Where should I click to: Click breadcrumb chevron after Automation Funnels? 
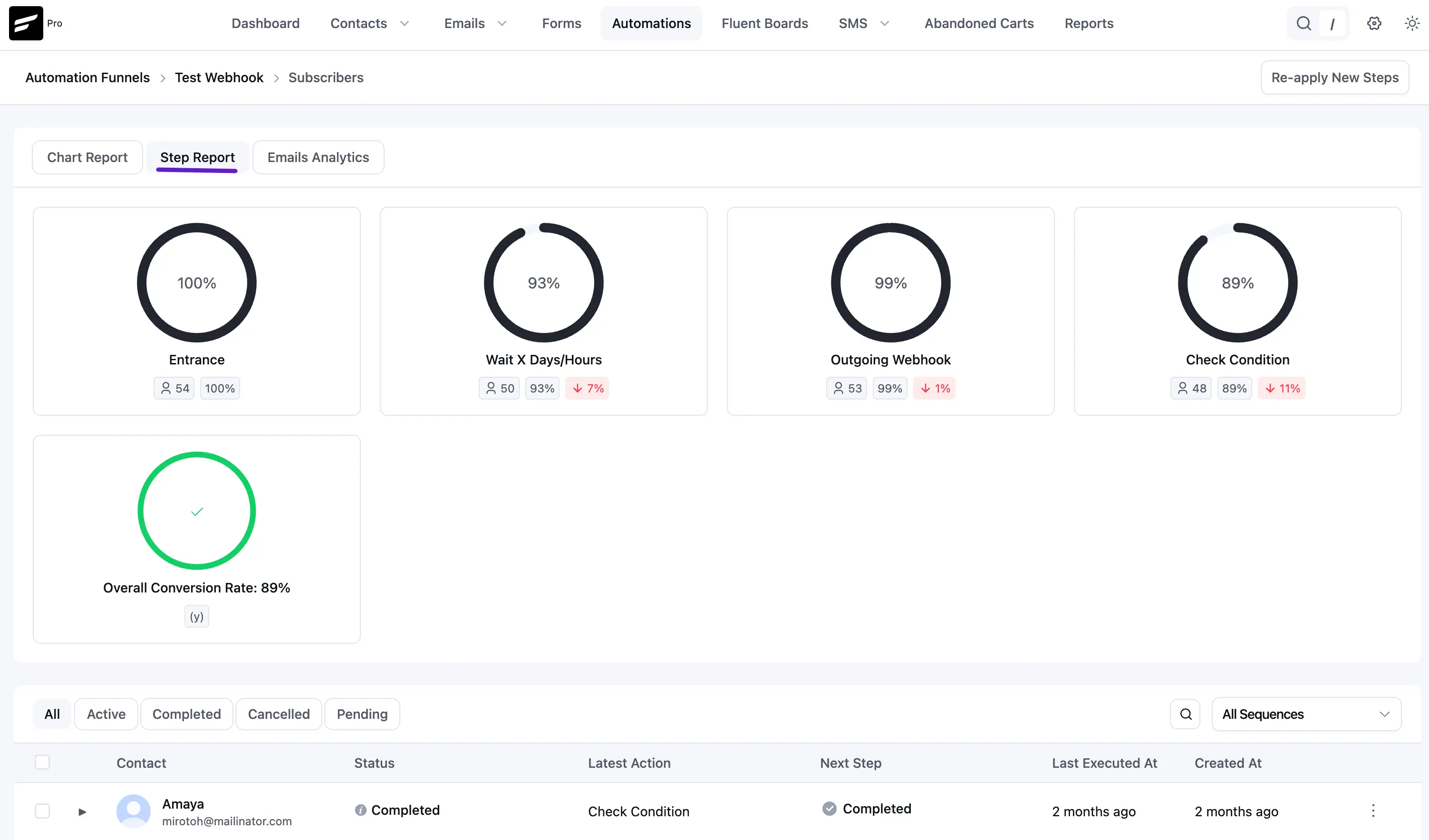point(163,78)
